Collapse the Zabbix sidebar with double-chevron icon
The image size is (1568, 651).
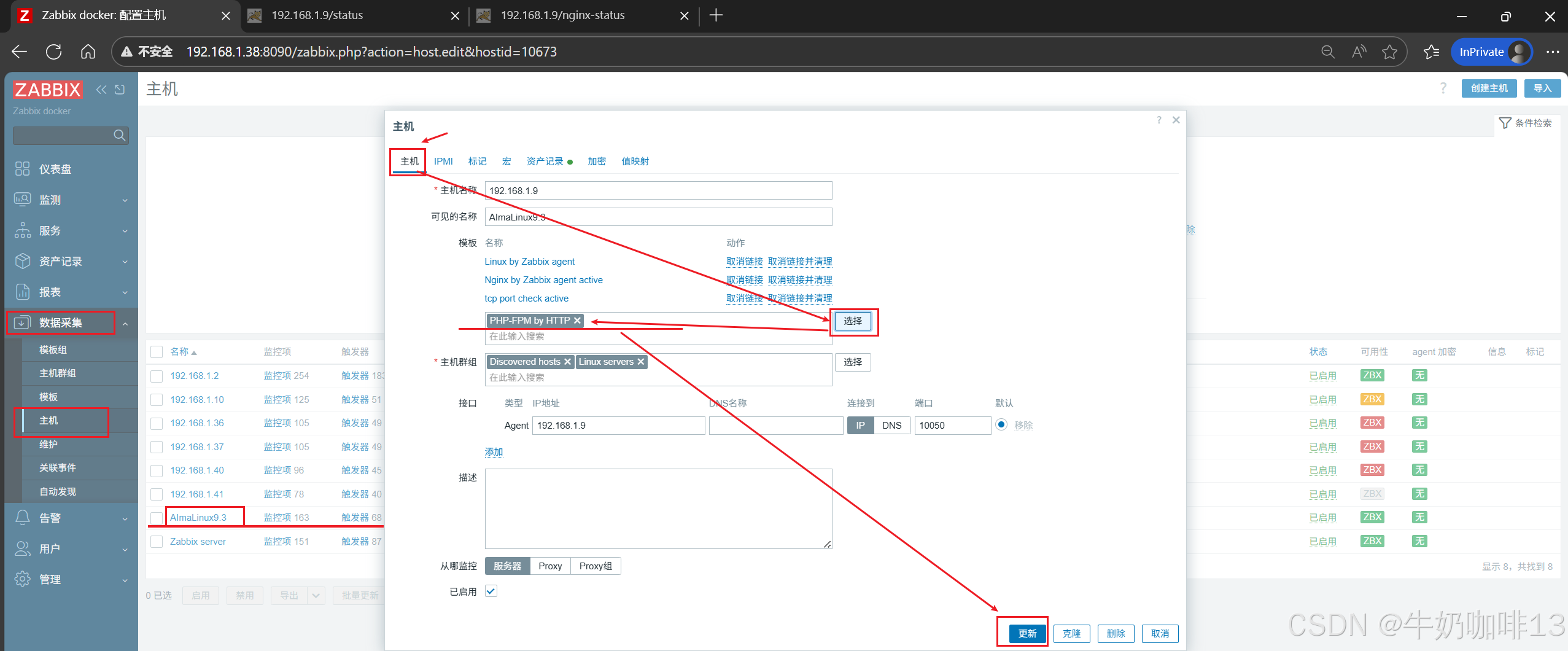tap(101, 90)
